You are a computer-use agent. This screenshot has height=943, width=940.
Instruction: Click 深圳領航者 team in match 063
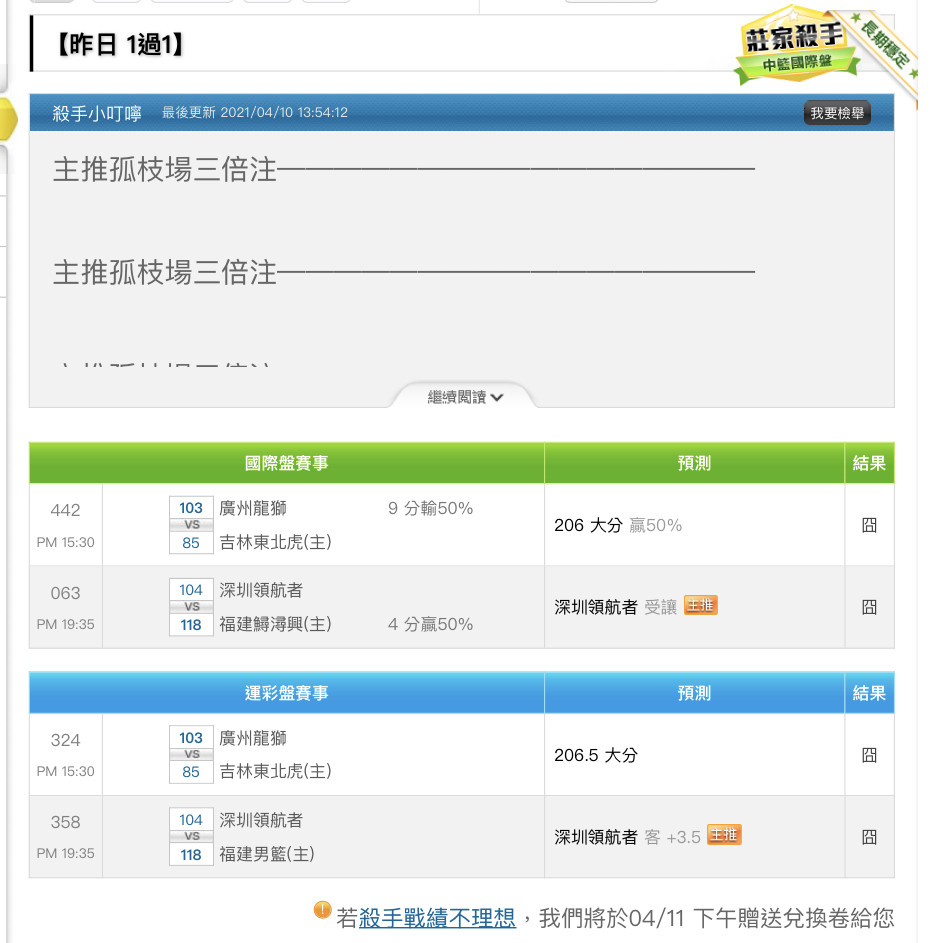click(x=261, y=590)
